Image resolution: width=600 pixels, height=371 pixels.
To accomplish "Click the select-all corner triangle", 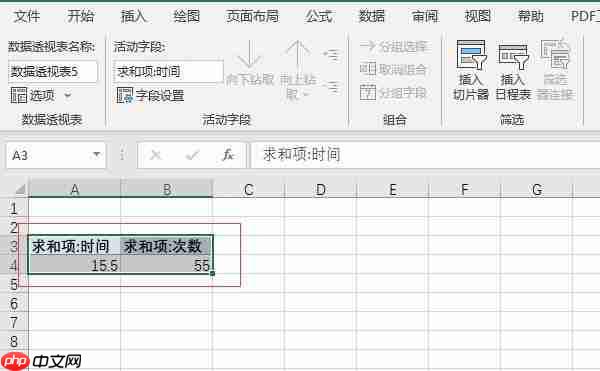I will coord(20,189).
